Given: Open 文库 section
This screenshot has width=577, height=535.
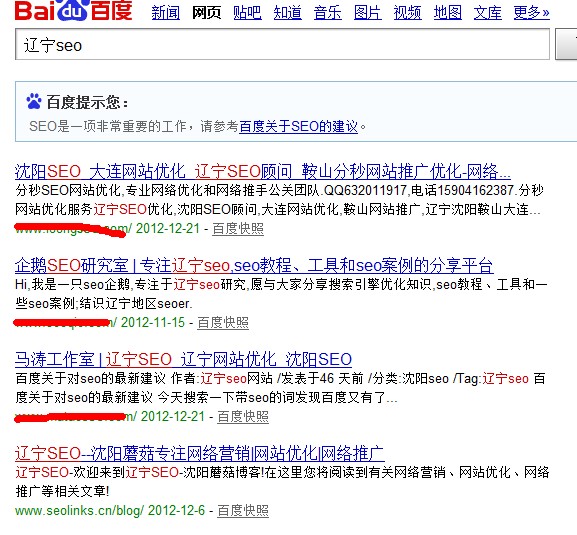Looking at the screenshot, I should click(x=488, y=13).
